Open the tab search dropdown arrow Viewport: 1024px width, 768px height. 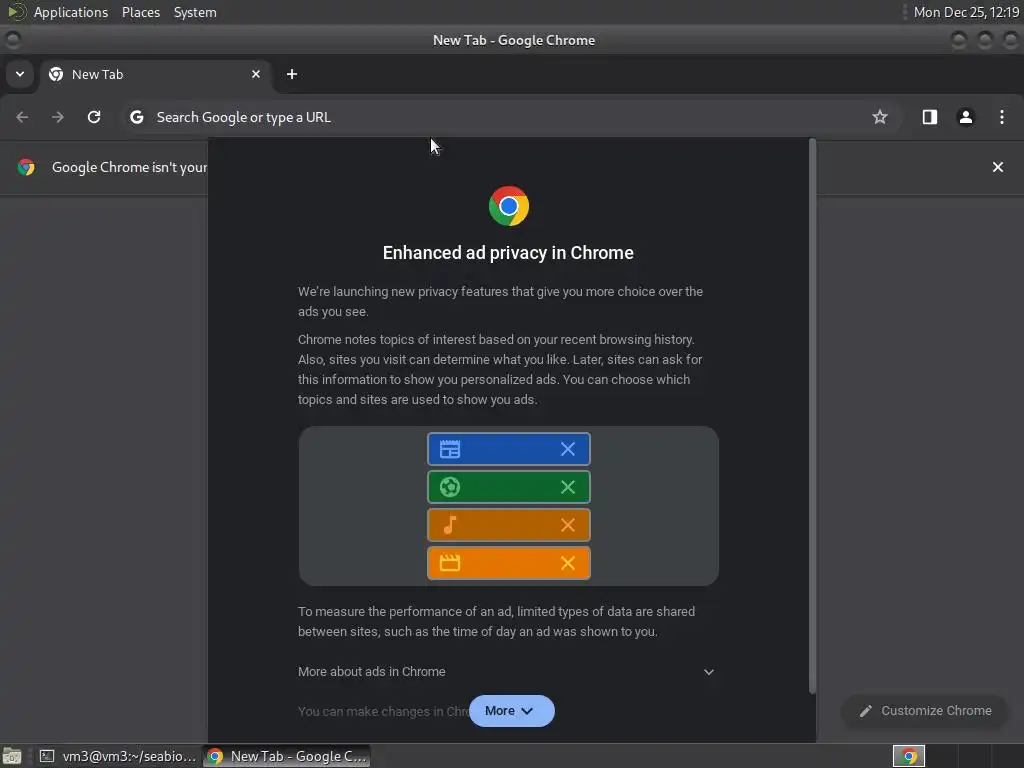[x=20, y=74]
